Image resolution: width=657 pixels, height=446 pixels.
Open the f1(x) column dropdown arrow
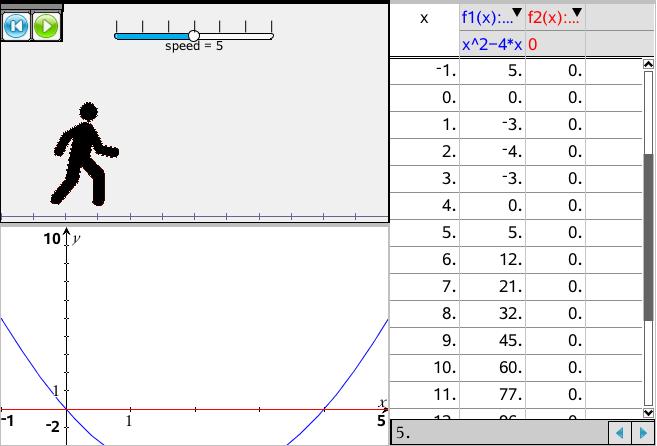(516, 14)
